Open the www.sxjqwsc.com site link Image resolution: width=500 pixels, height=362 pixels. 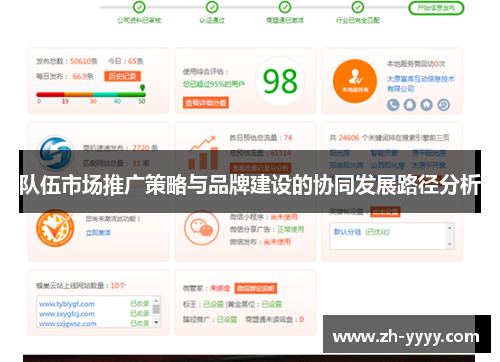[x=68, y=324]
